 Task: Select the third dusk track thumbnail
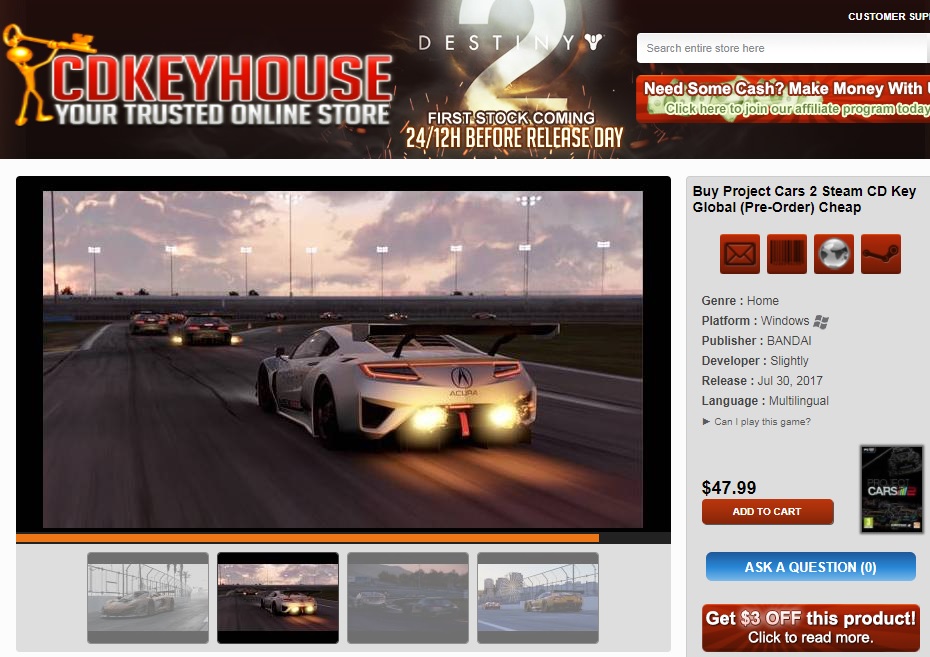coord(407,598)
